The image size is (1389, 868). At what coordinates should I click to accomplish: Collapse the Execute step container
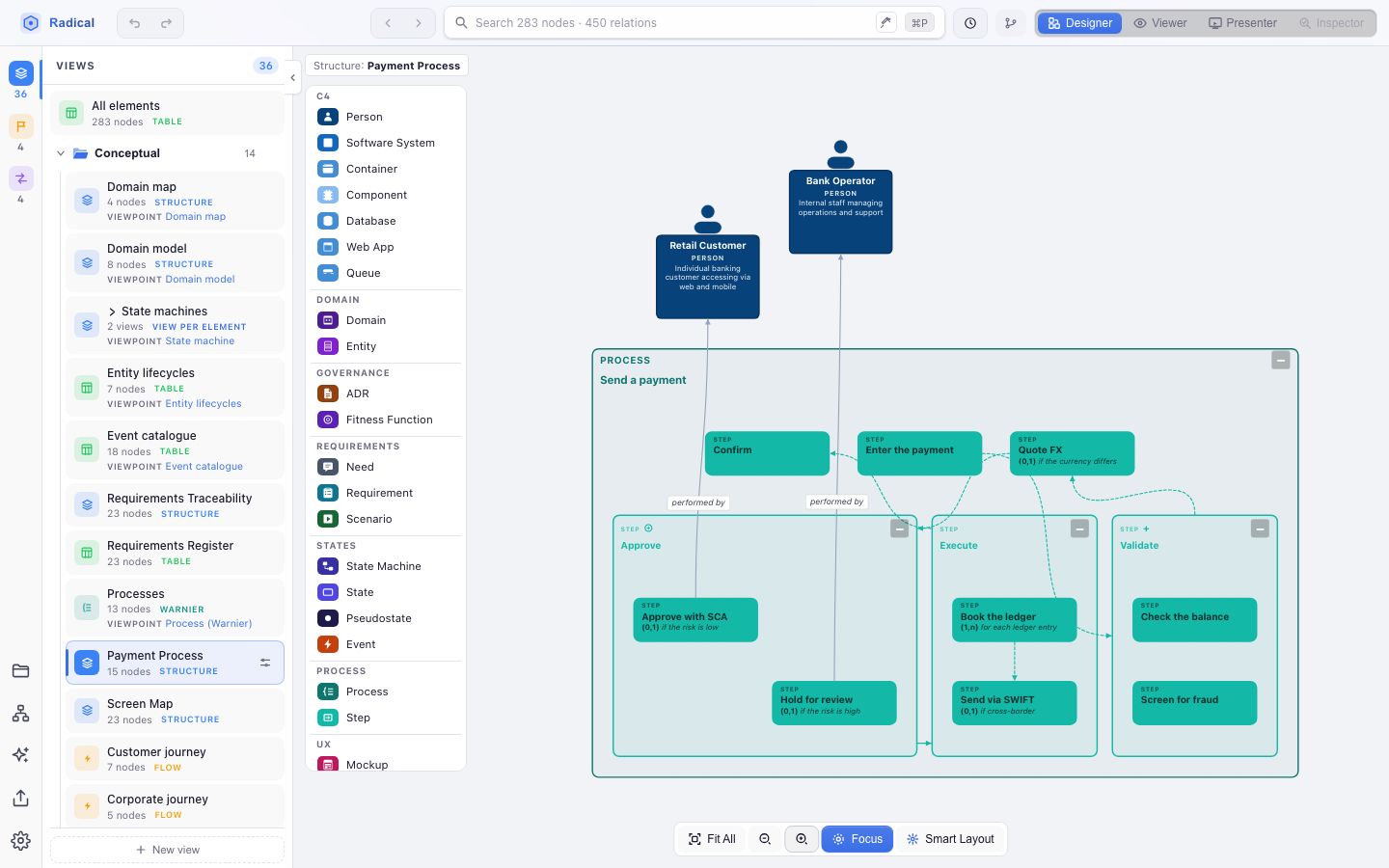click(1079, 529)
